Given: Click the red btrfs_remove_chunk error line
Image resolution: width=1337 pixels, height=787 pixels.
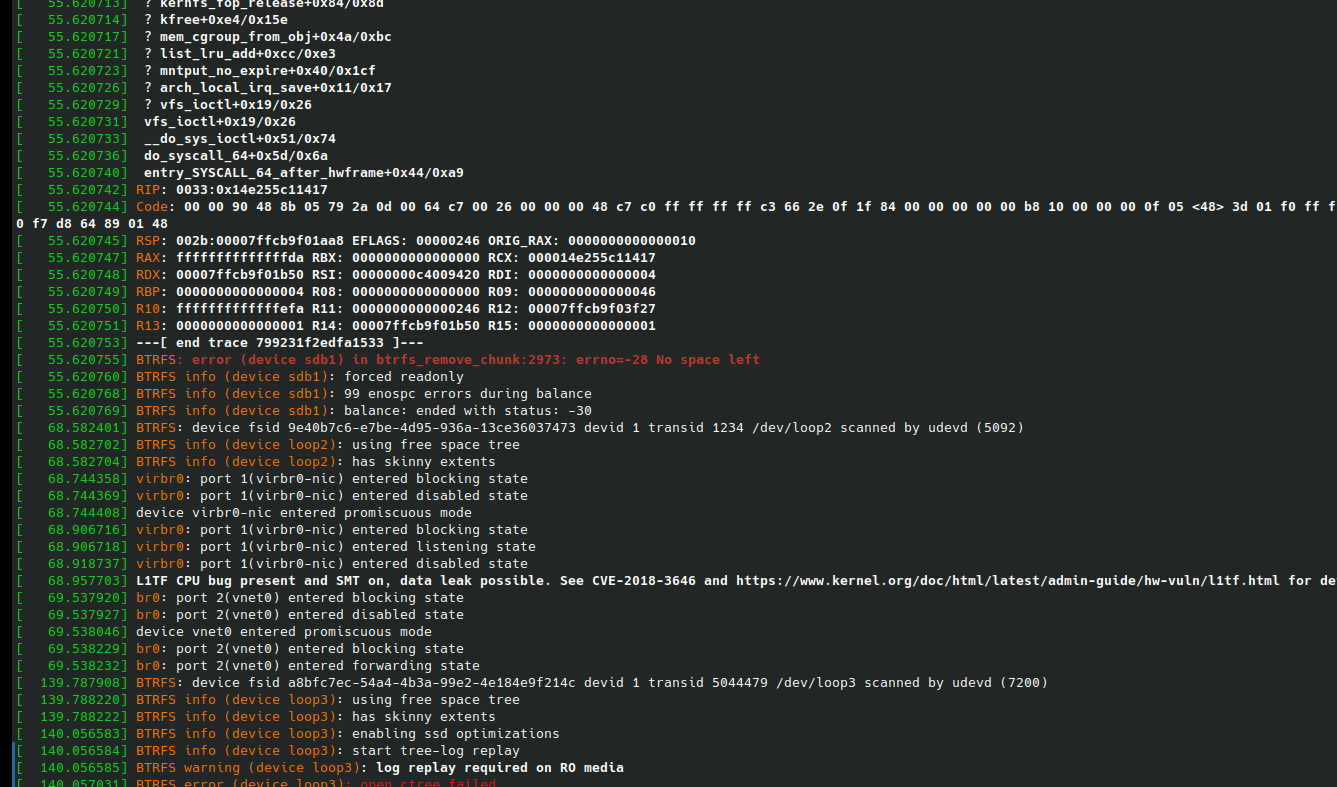Looking at the screenshot, I should [448, 360].
